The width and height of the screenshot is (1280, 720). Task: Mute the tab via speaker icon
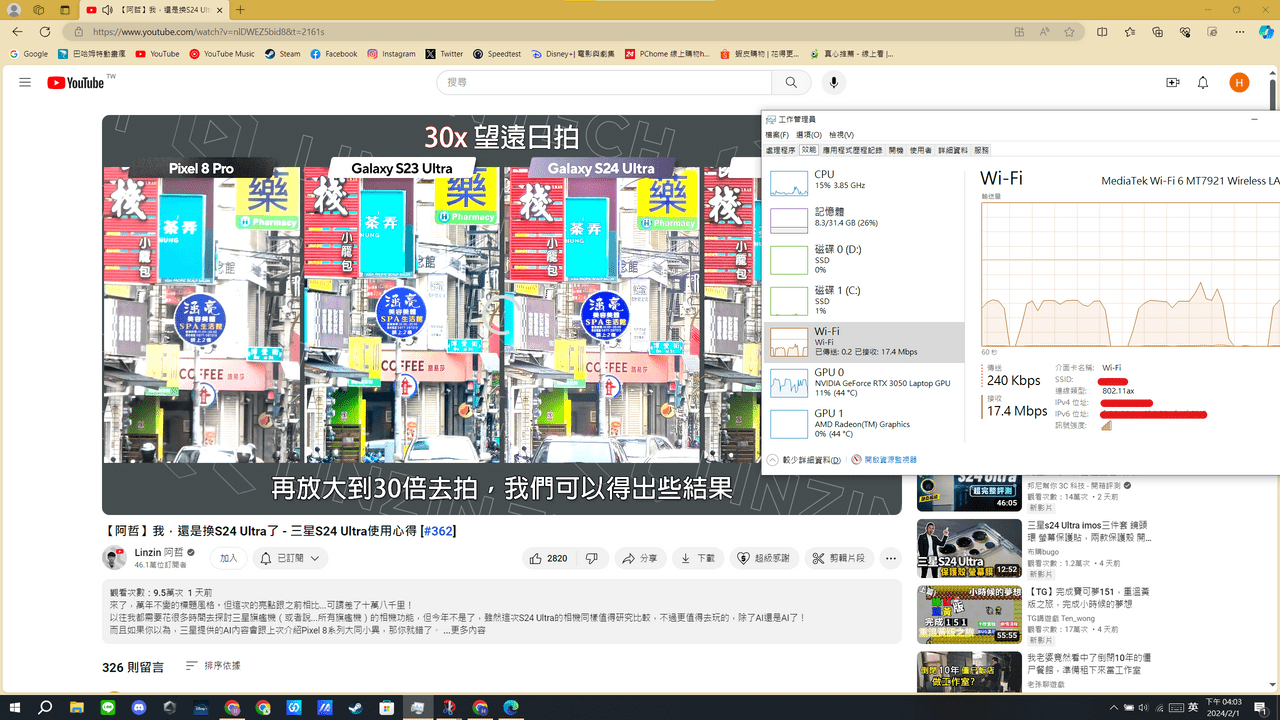point(107,10)
